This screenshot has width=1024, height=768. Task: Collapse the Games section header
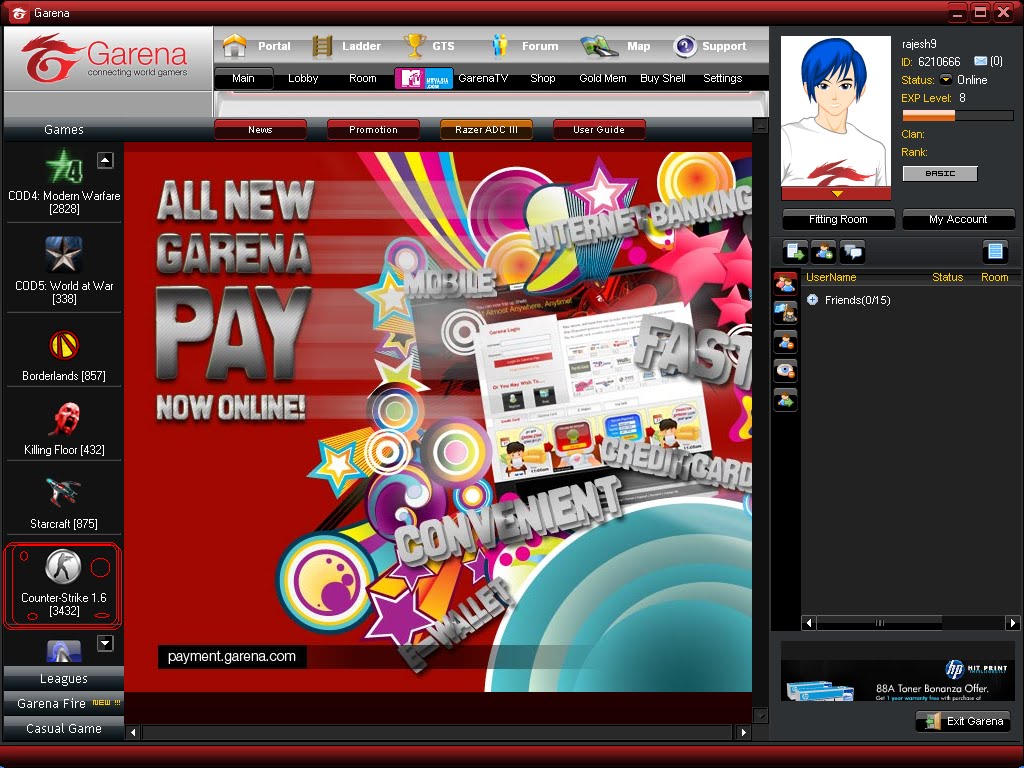pos(63,129)
